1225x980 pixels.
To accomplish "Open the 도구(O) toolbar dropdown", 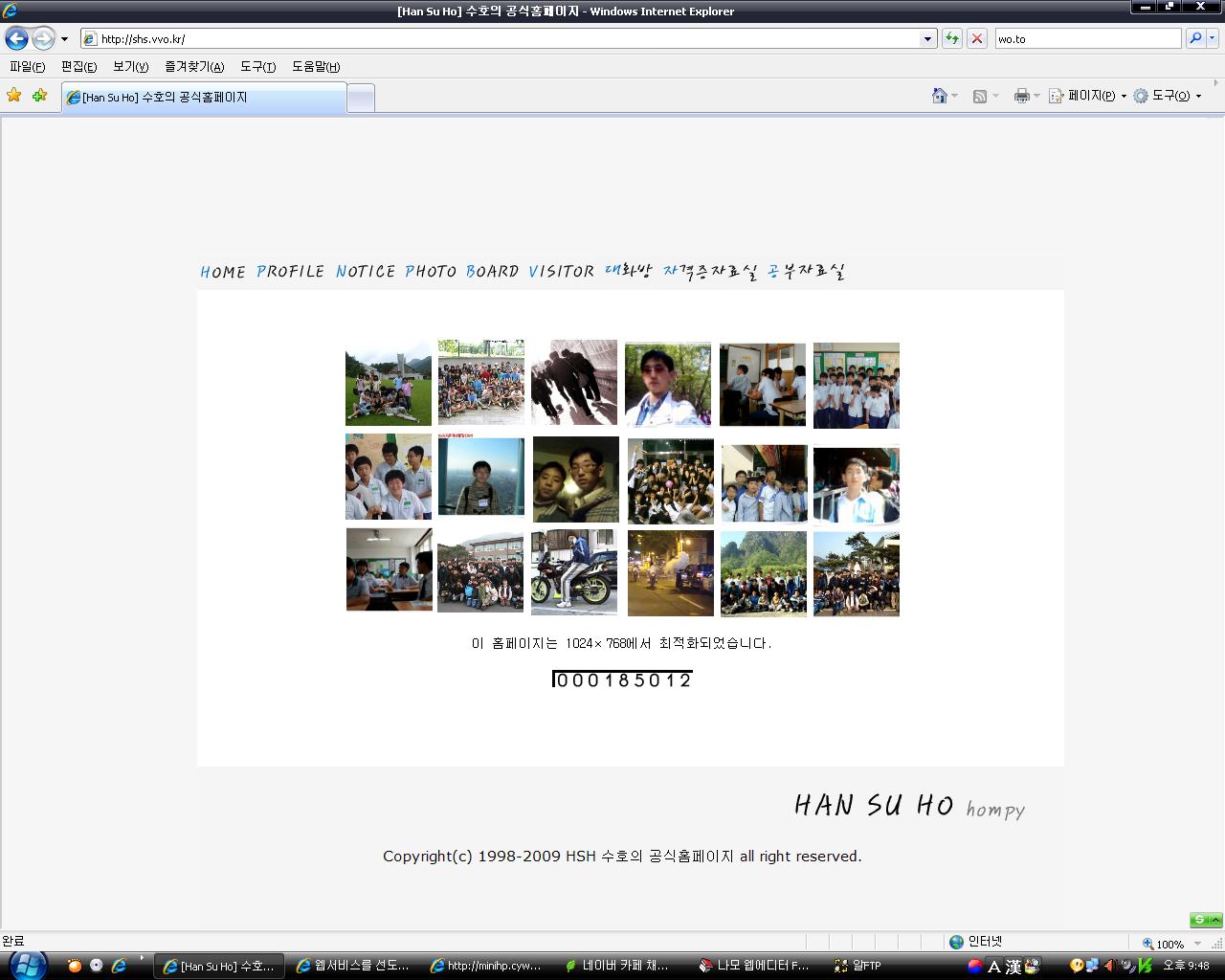I will click(x=1168, y=96).
